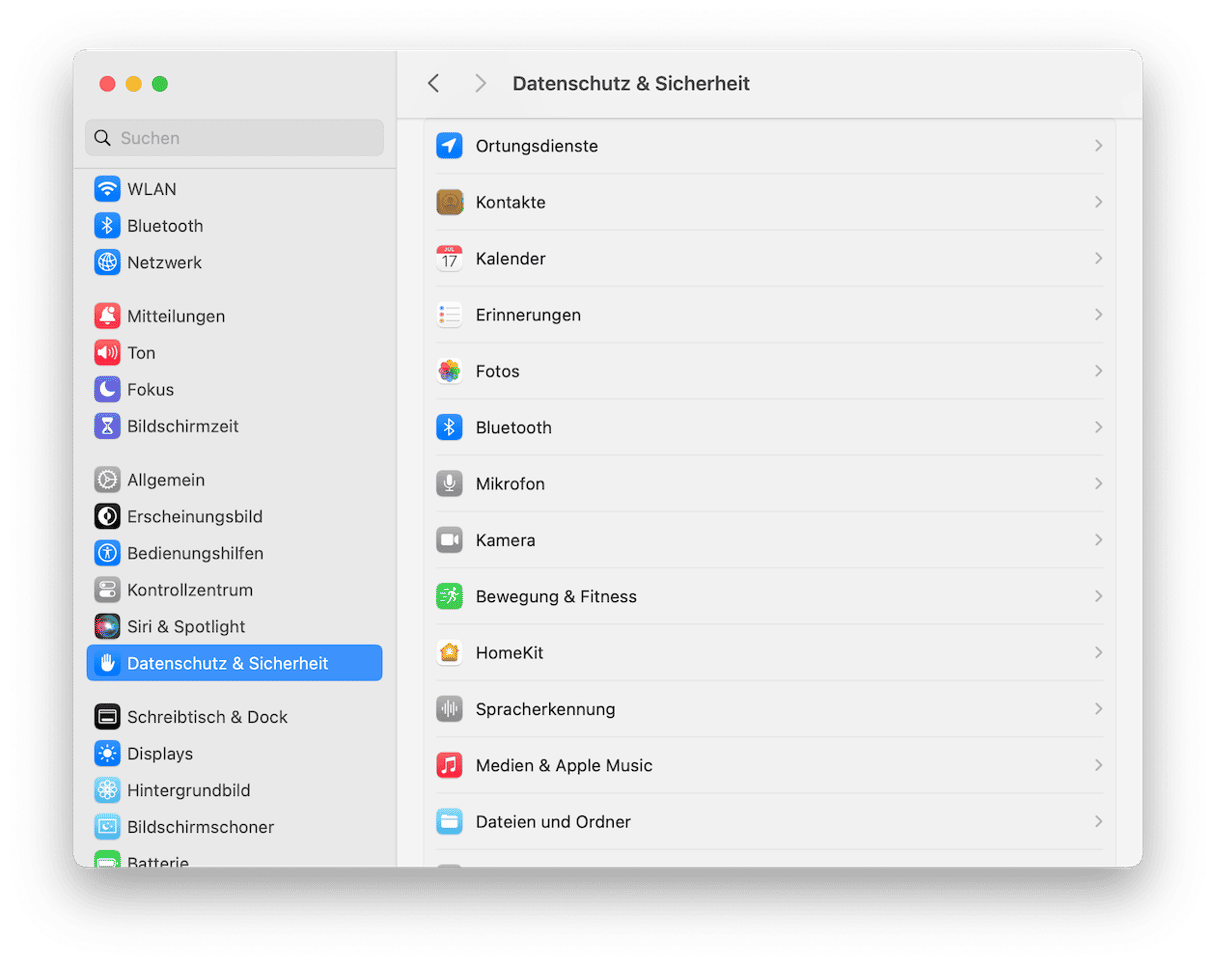Click the Erinnerungen list icon
This screenshot has width=1216, height=964.
click(449, 315)
